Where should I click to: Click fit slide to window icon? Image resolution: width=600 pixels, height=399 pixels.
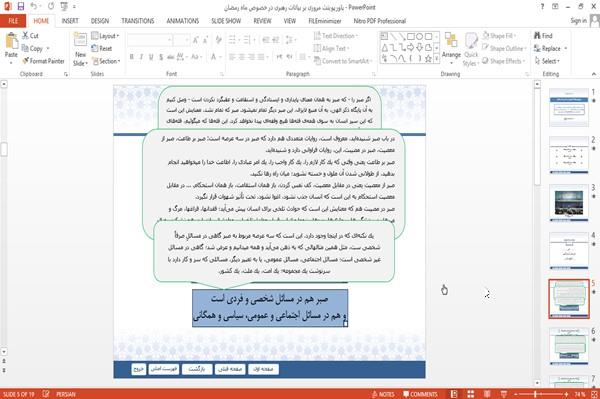595,394
